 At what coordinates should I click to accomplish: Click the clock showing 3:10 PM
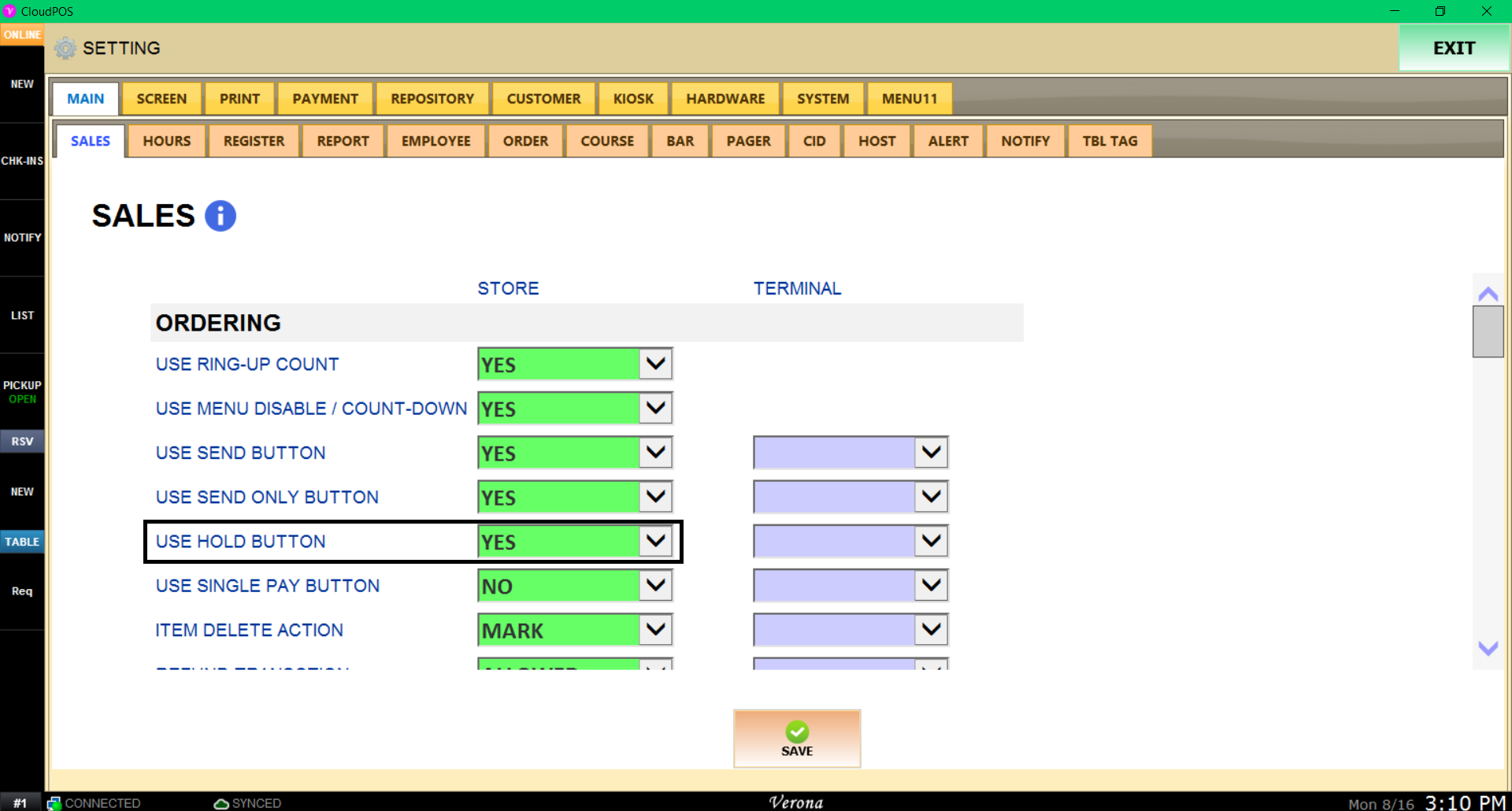[x=1465, y=802]
